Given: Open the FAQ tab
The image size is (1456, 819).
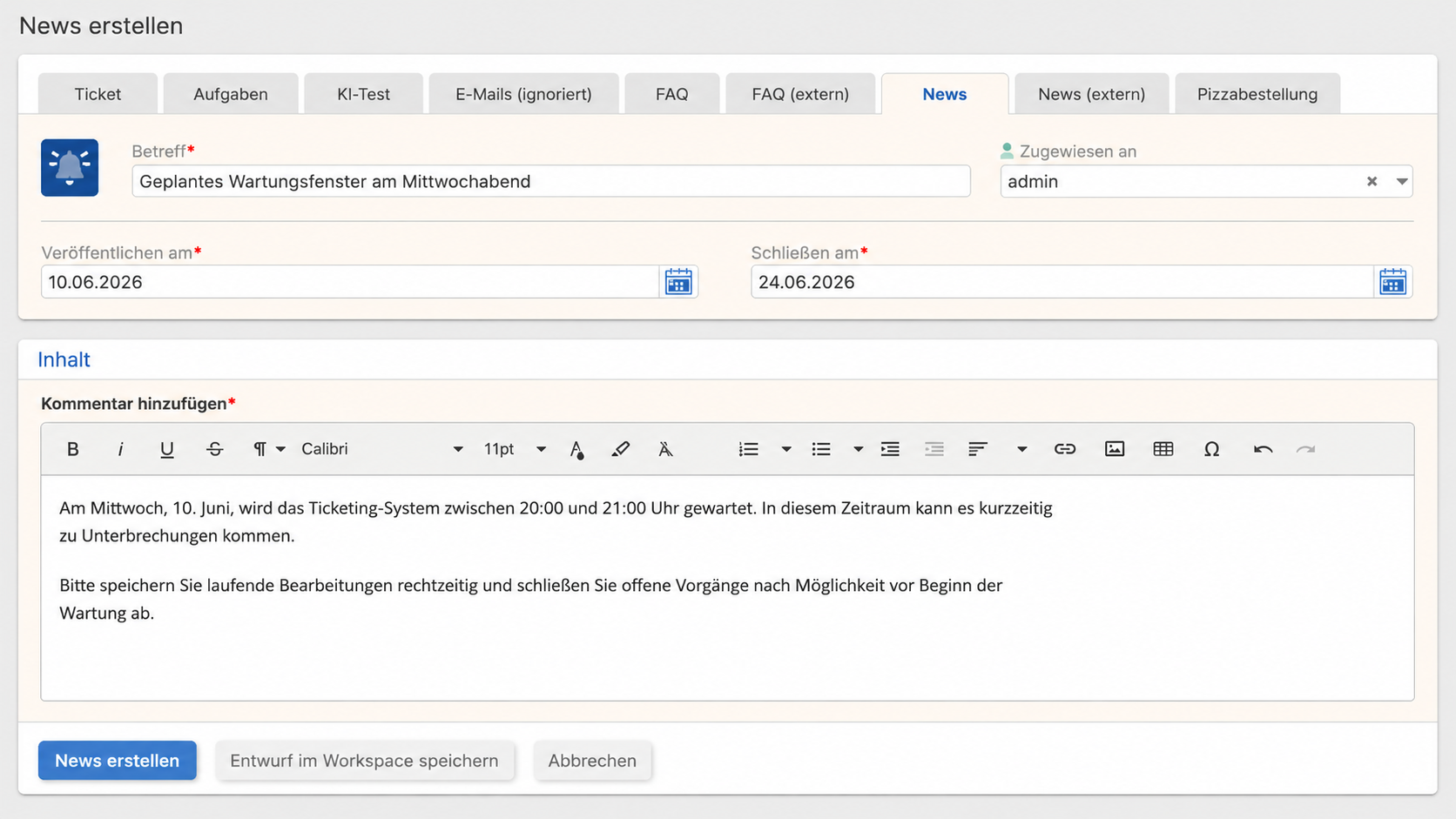Looking at the screenshot, I should pyautogui.click(x=671, y=94).
